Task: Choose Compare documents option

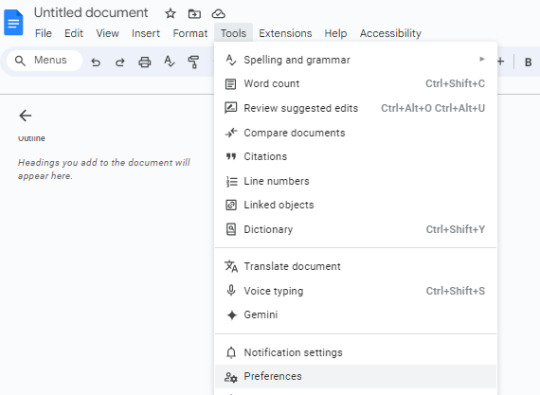Action: pos(355,133)
